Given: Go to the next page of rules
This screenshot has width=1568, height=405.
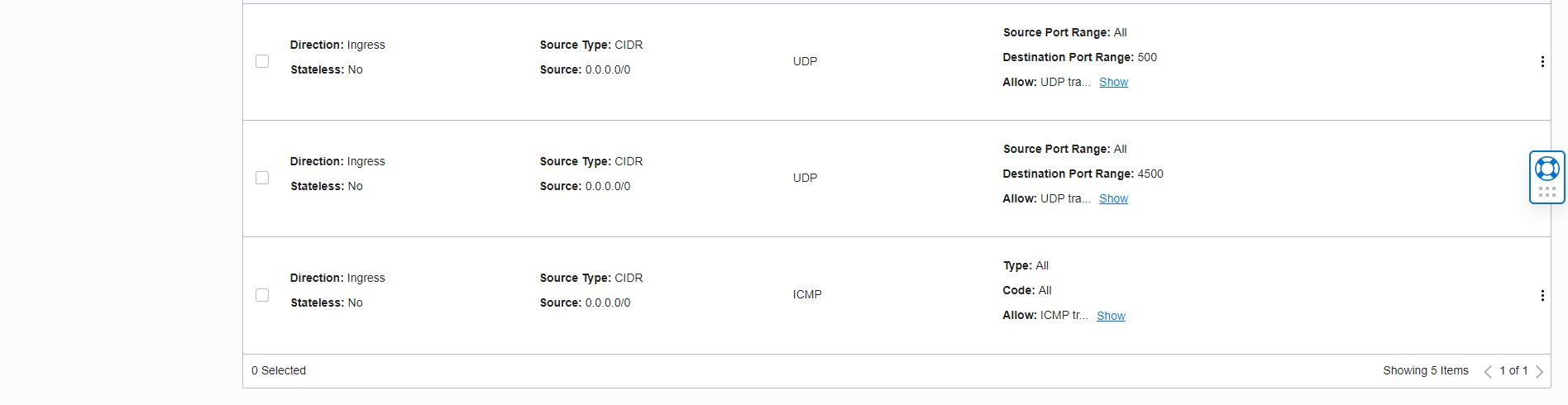Looking at the screenshot, I should (x=1539, y=372).
